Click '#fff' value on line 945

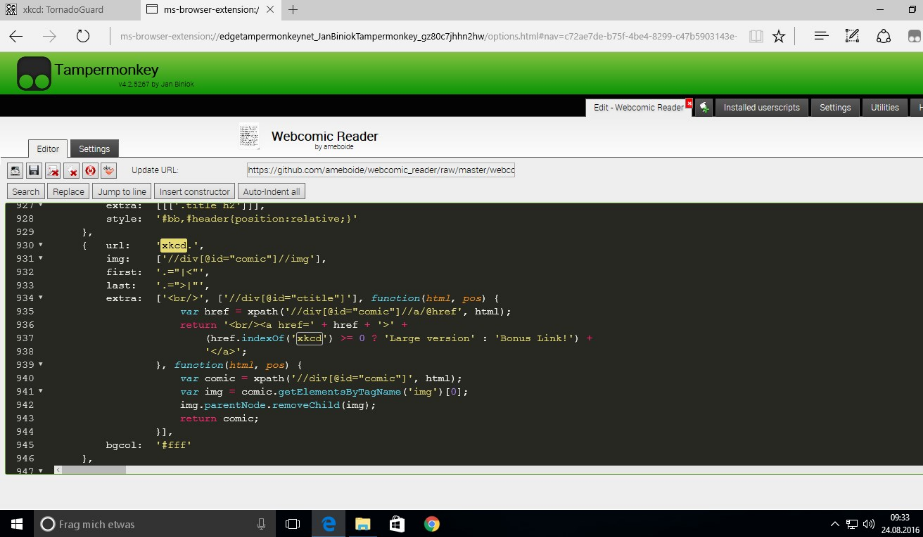click(174, 445)
